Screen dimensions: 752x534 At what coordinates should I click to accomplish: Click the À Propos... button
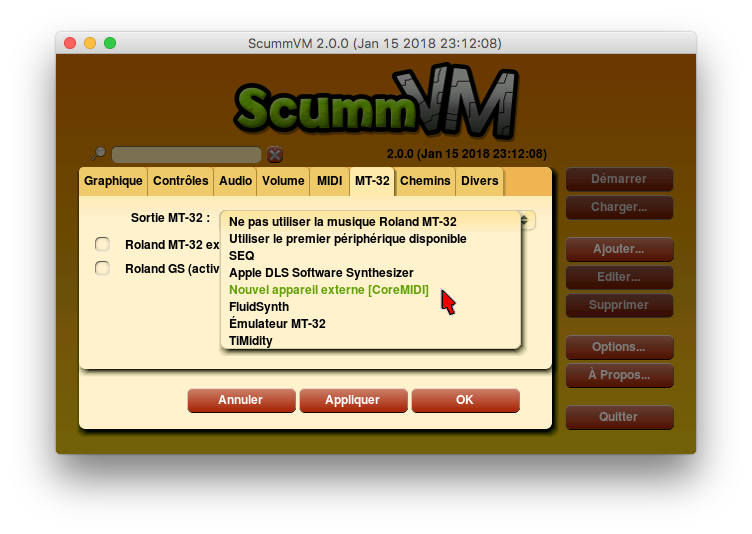click(619, 375)
